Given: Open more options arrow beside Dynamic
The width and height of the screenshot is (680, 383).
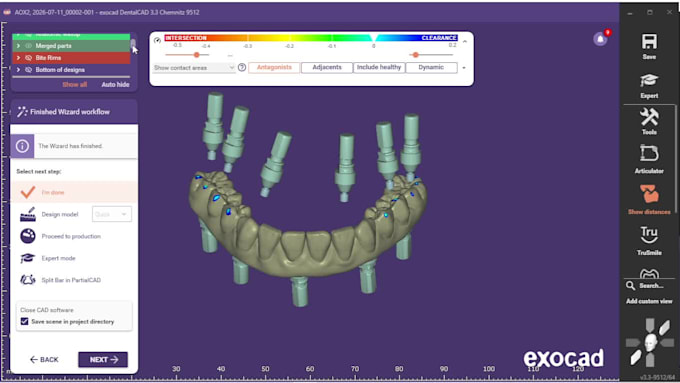Looking at the screenshot, I should coord(464,68).
